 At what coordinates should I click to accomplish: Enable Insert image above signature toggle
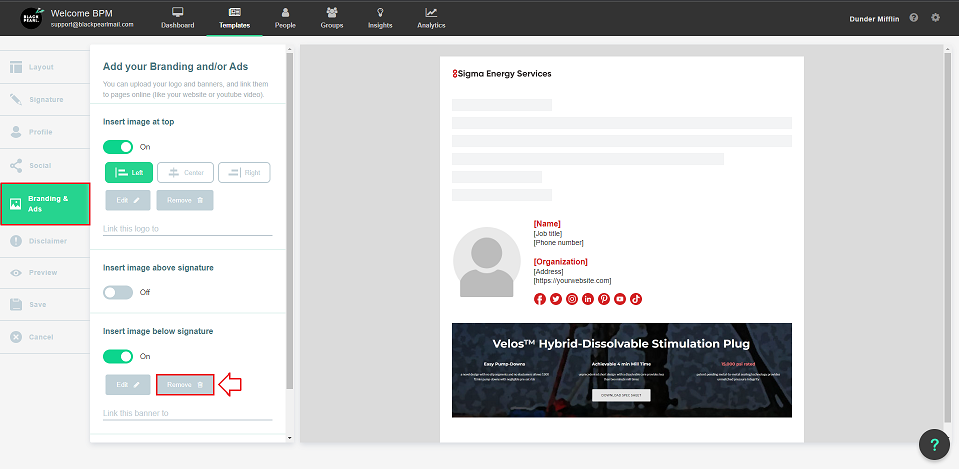(118, 292)
